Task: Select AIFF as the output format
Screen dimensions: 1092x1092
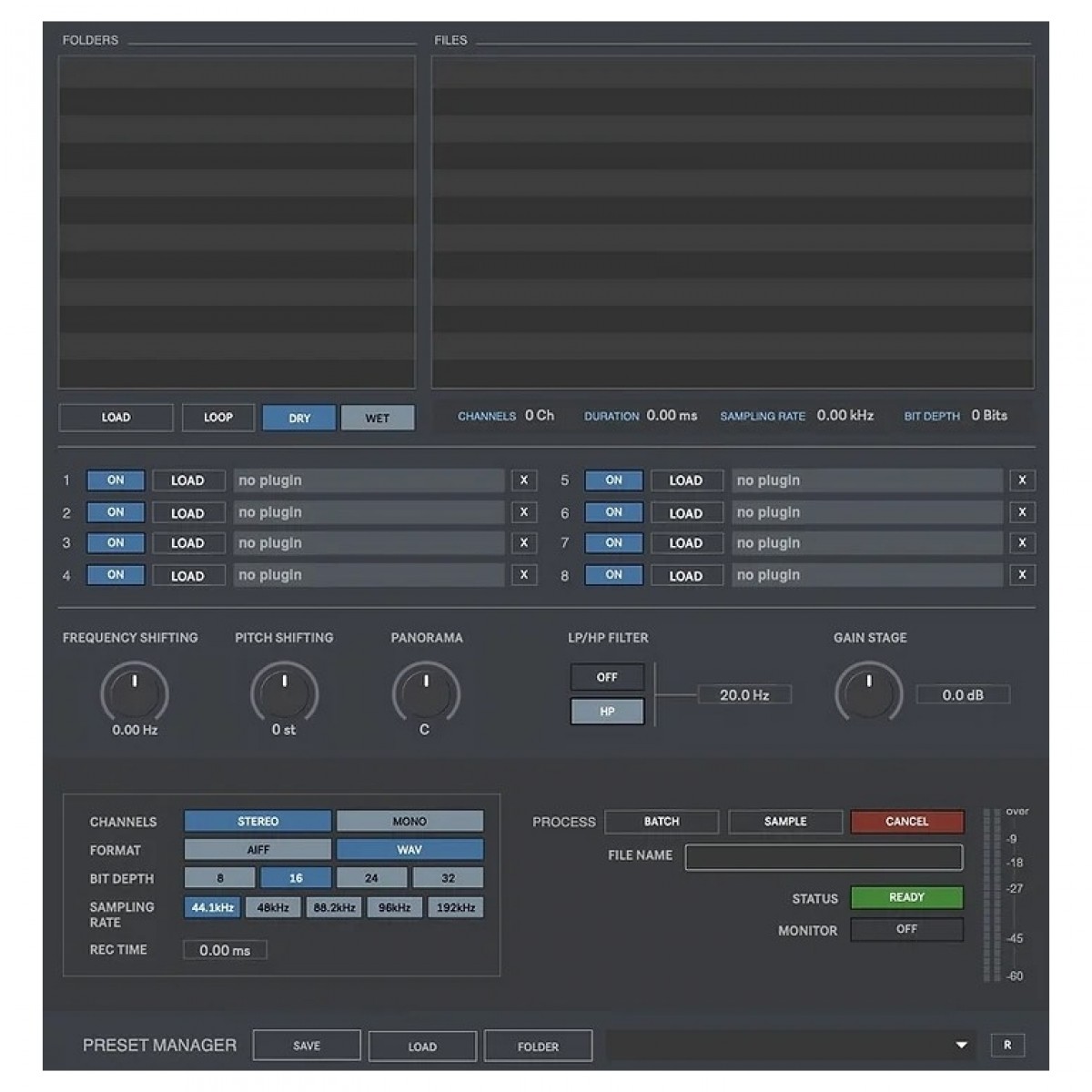Action: coord(258,850)
